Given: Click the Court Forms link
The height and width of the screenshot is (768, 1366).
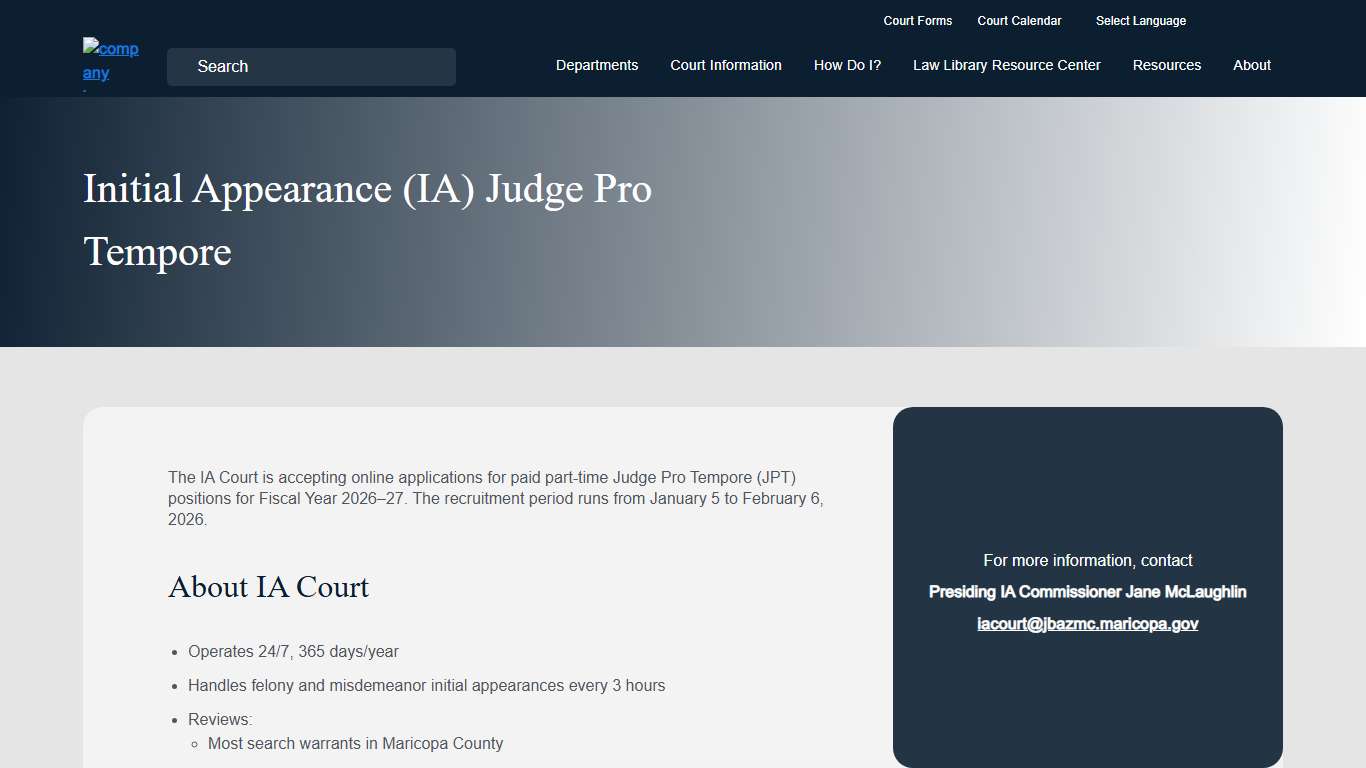Looking at the screenshot, I should [x=917, y=20].
